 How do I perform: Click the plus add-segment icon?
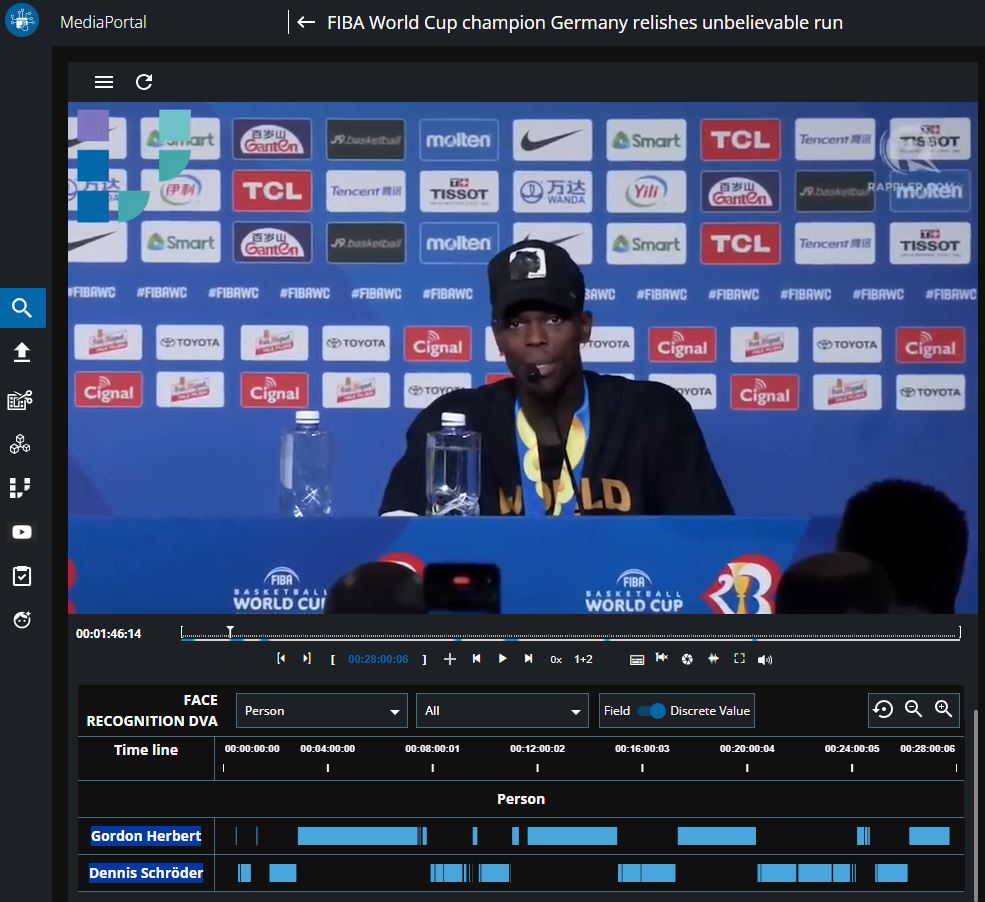450,659
